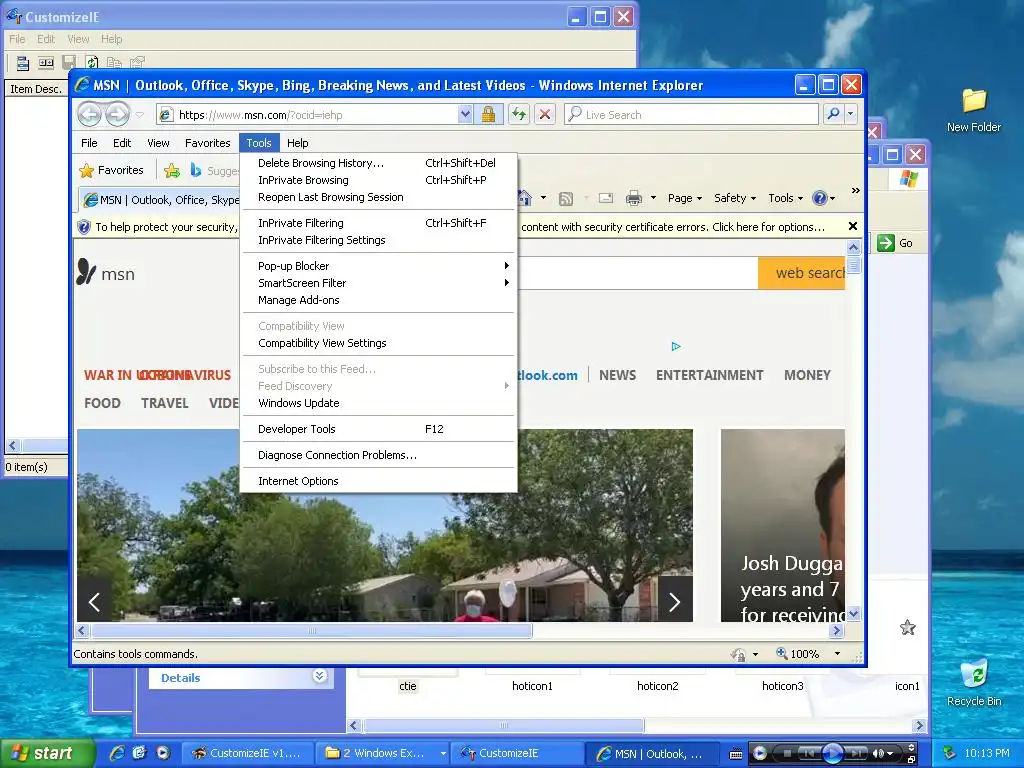Open New Folder on the desktop
The height and width of the screenshot is (768, 1024).
(974, 110)
